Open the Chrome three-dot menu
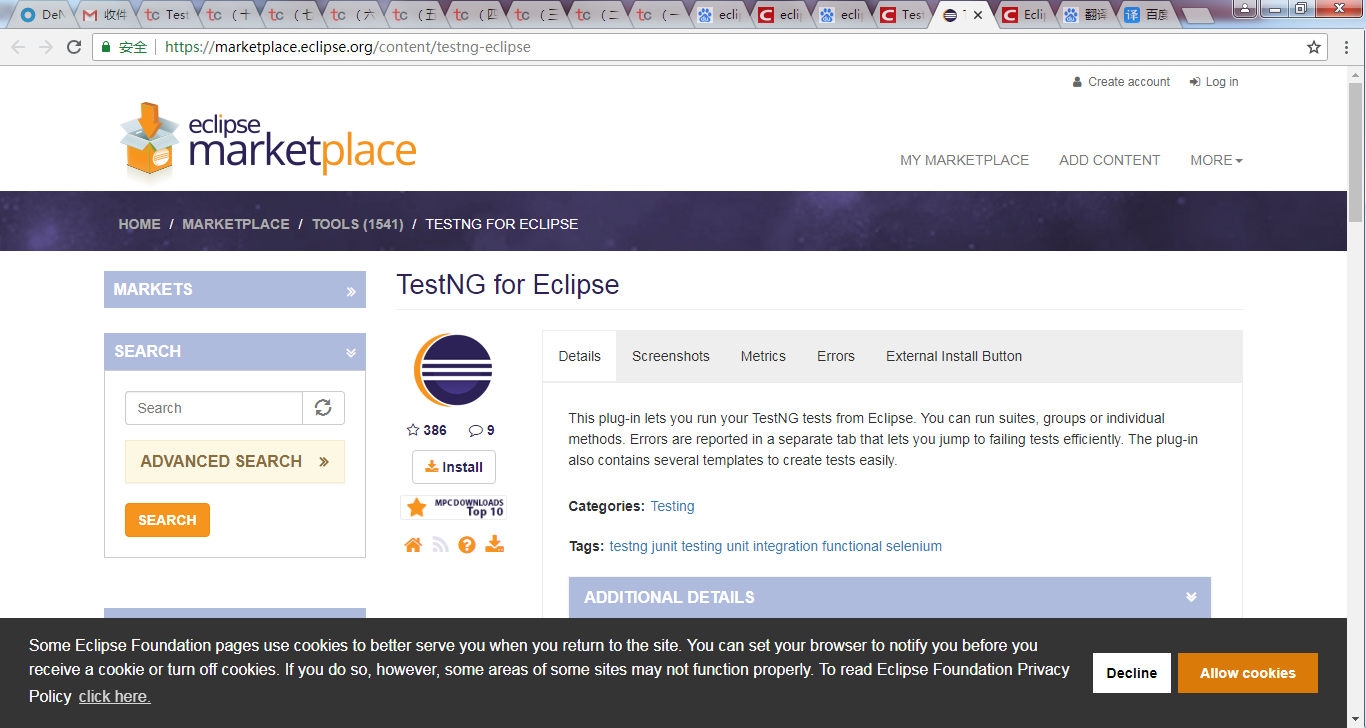The width and height of the screenshot is (1366, 728). tap(1346, 47)
